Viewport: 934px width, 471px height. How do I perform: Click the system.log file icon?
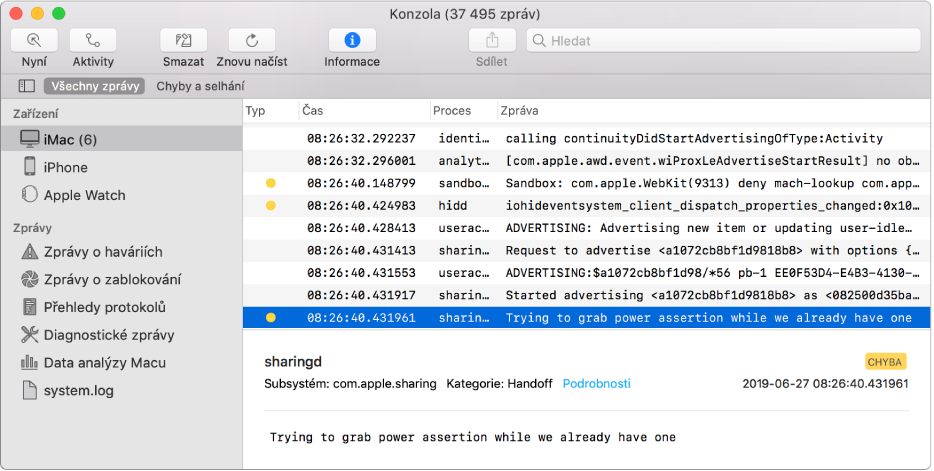(30, 390)
